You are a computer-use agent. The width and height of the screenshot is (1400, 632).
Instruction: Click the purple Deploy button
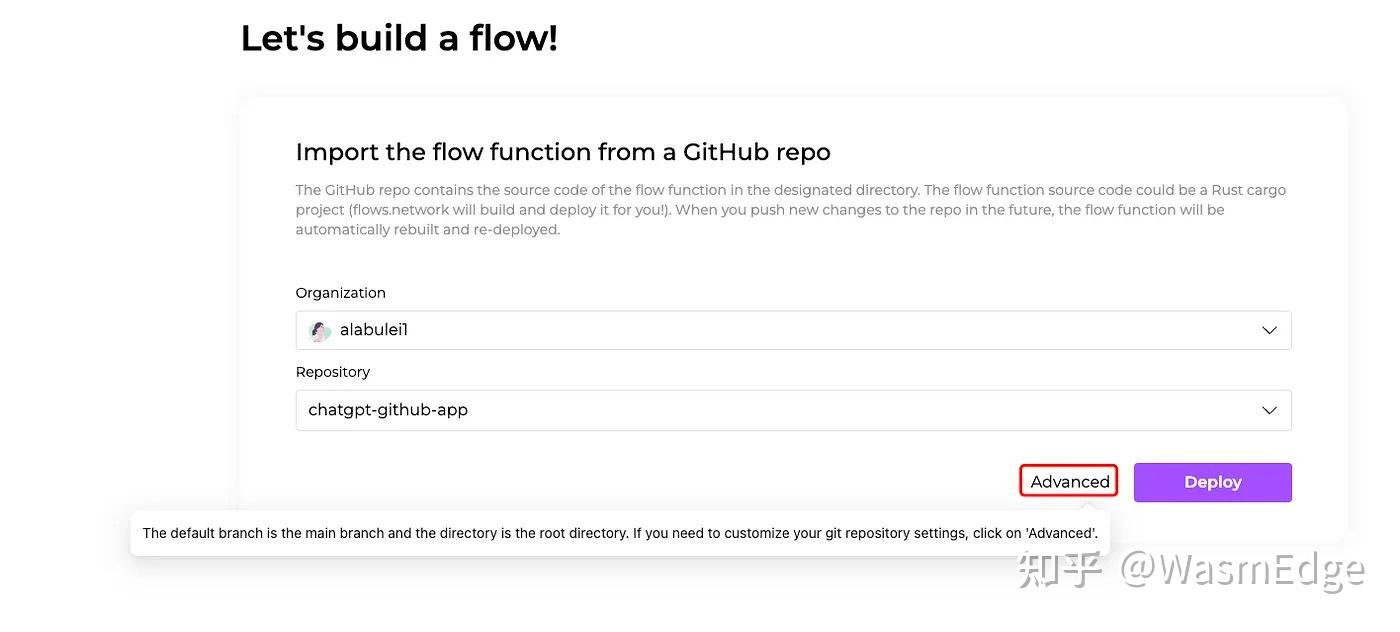[x=1212, y=482]
